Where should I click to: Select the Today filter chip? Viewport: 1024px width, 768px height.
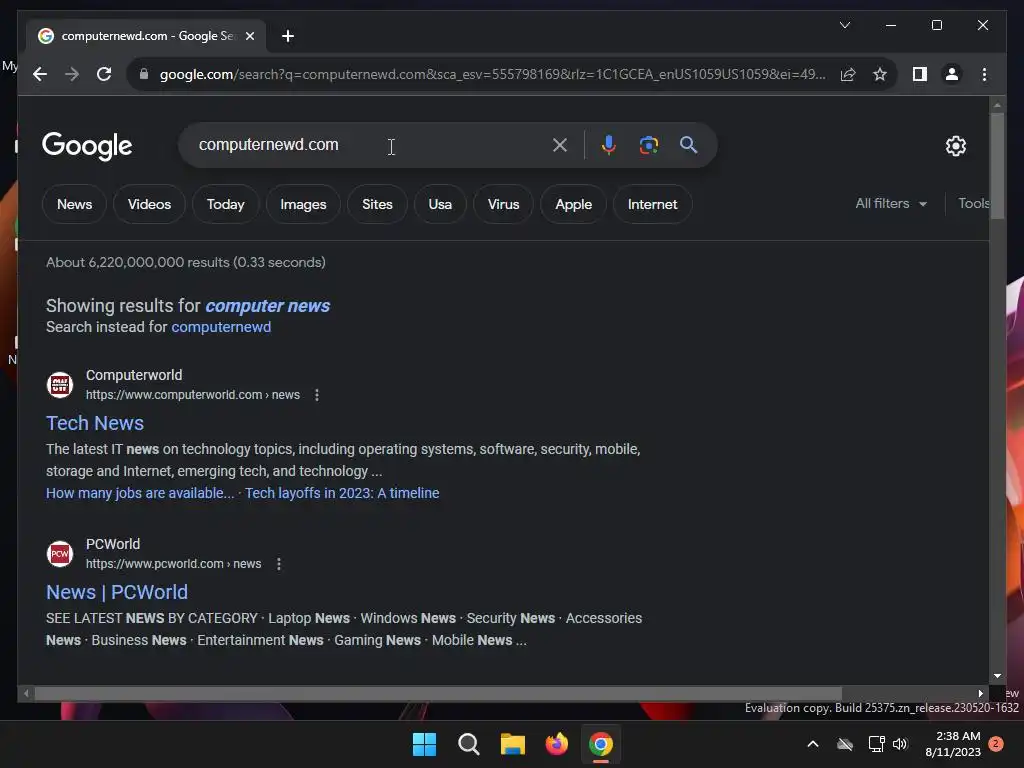(225, 204)
